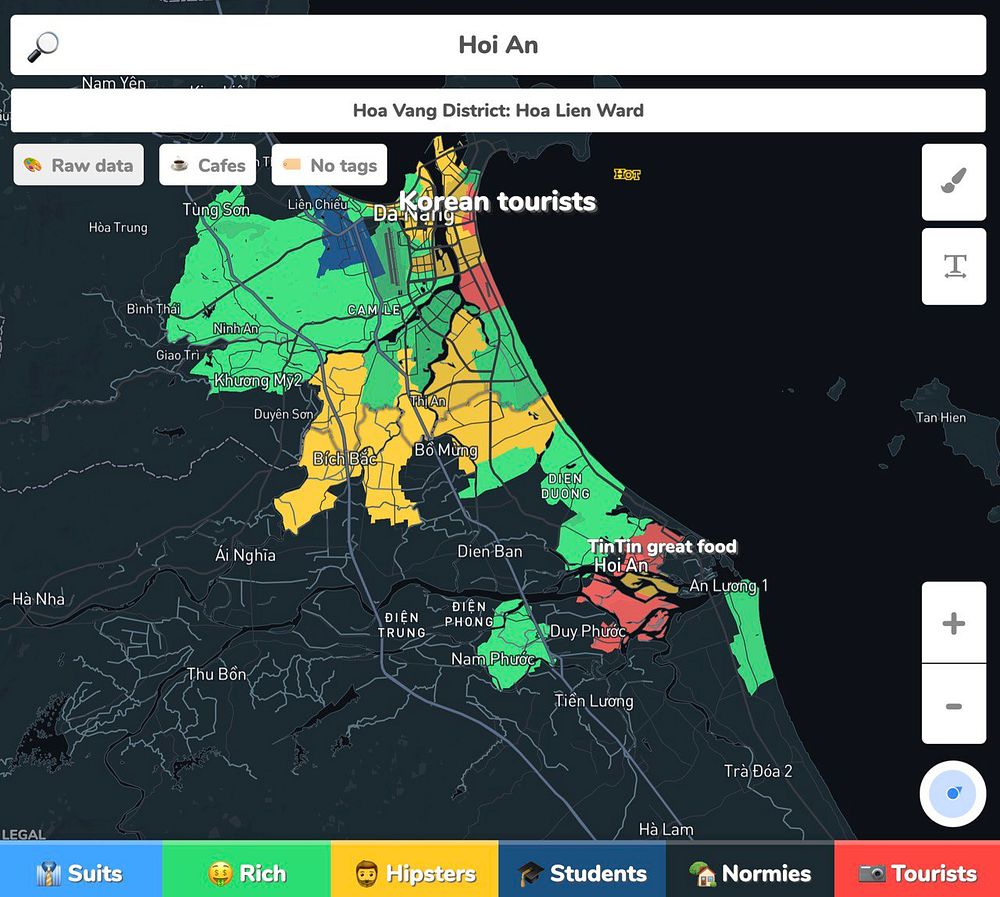Viewport: 1000px width, 897px height.
Task: Select the paintbrush drawing tool
Action: [953, 182]
